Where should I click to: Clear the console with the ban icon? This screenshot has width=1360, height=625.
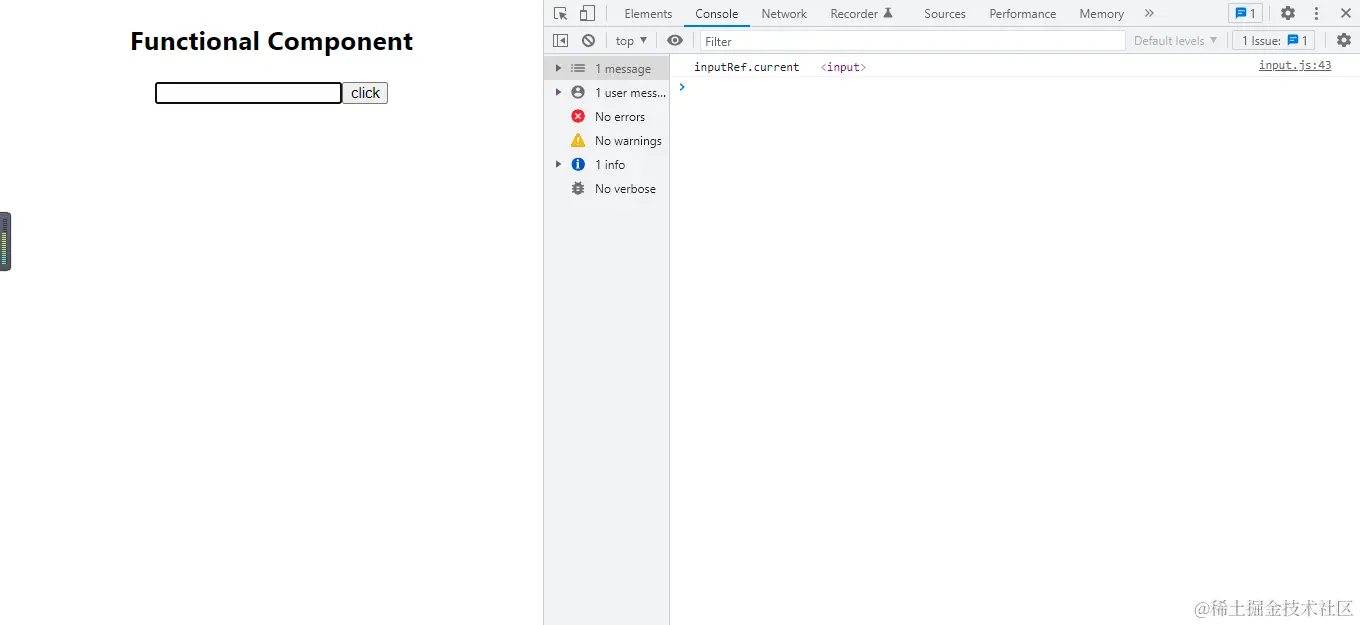[x=588, y=40]
